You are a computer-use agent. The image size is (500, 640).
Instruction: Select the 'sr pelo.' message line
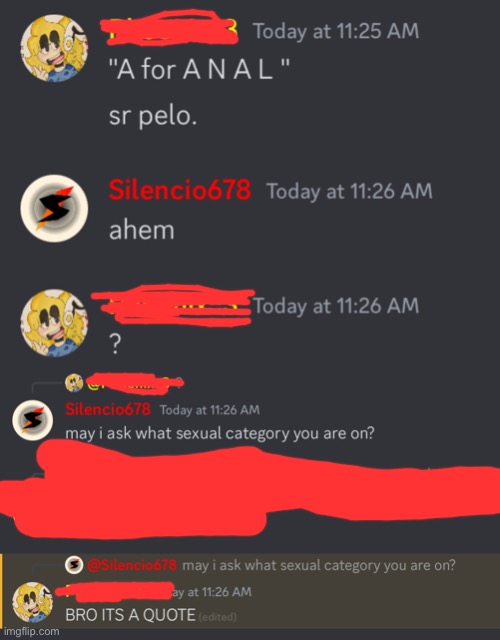pyautogui.click(x=153, y=116)
